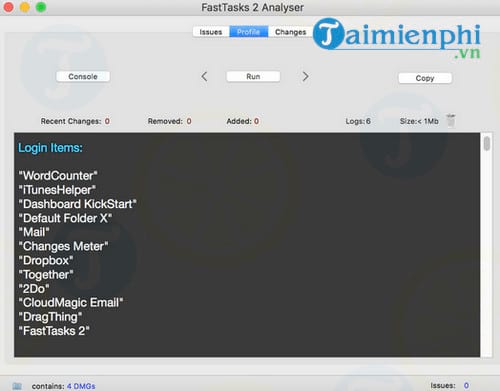The height and width of the screenshot is (391, 500).
Task: Click the Recent Changes: 0 label
Action: 75,121
